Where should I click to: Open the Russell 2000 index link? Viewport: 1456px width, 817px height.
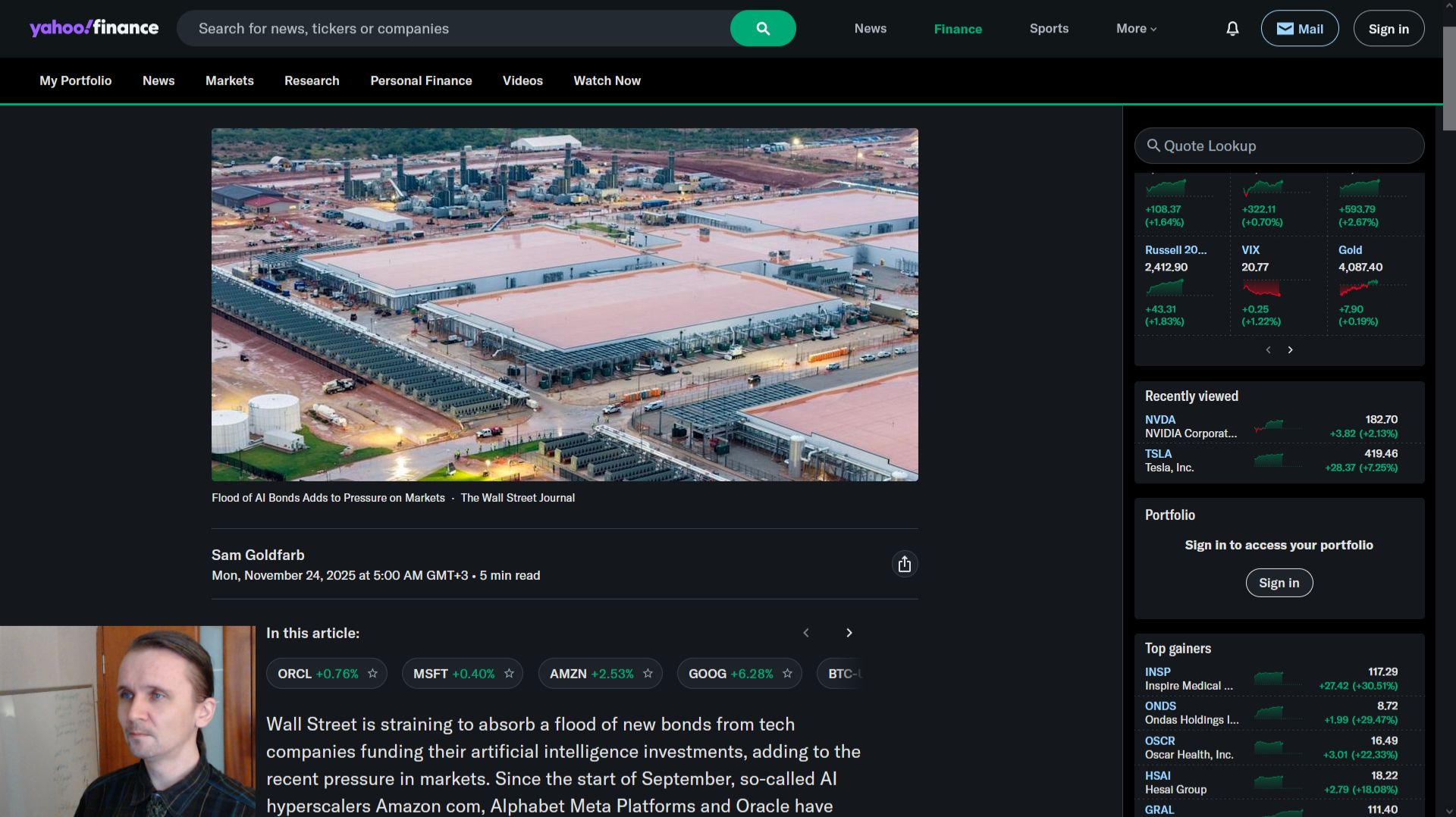[x=1175, y=249]
